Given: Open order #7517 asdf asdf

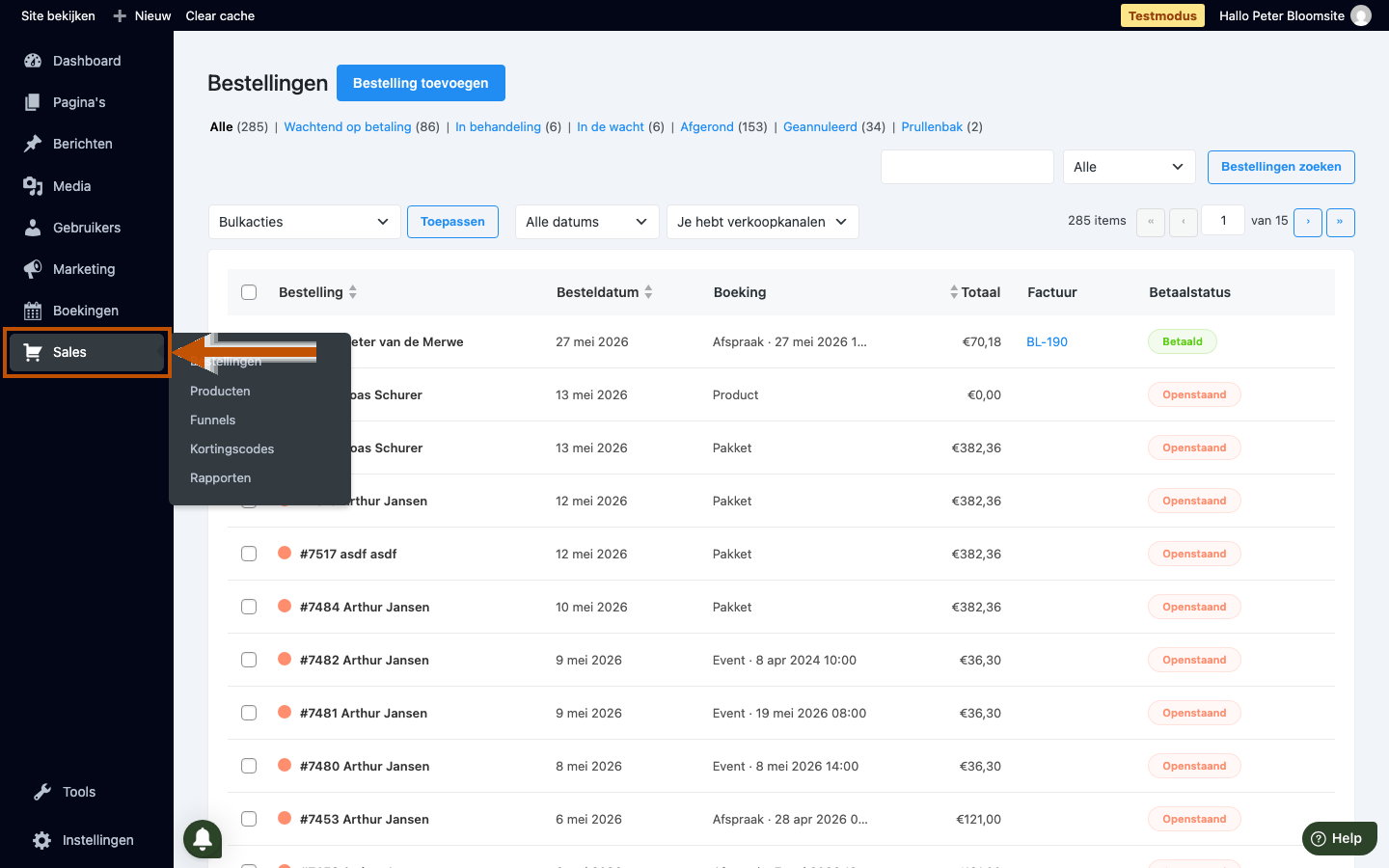Looking at the screenshot, I should pyautogui.click(x=348, y=554).
